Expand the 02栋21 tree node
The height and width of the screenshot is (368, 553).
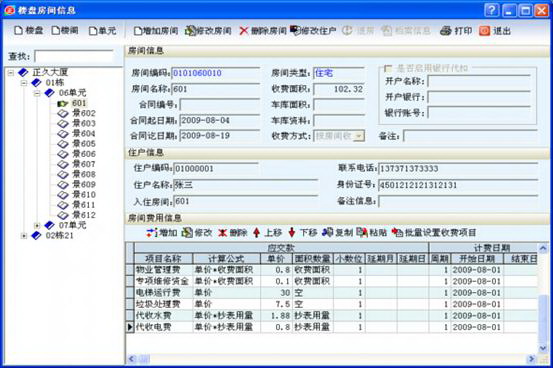[24, 236]
